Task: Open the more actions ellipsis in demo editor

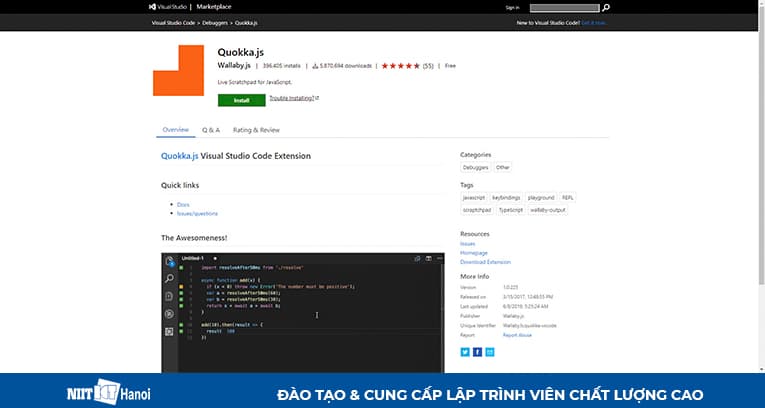Action: click(x=439, y=258)
